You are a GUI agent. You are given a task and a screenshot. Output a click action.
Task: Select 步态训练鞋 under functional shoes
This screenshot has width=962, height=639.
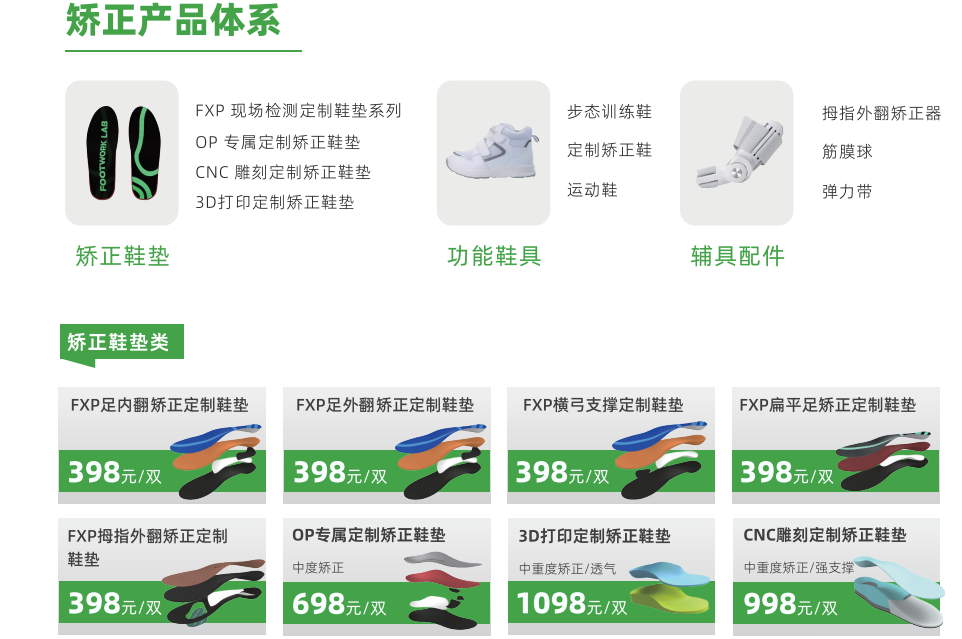[x=609, y=112]
